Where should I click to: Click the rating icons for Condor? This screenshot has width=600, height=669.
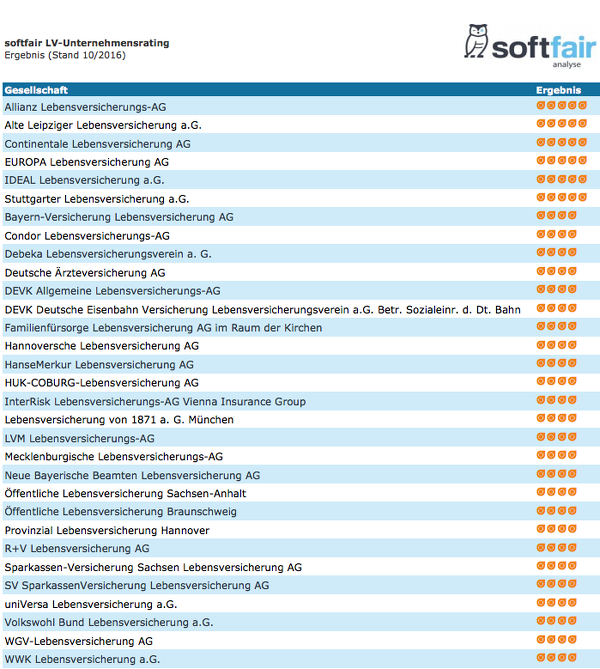556,234
